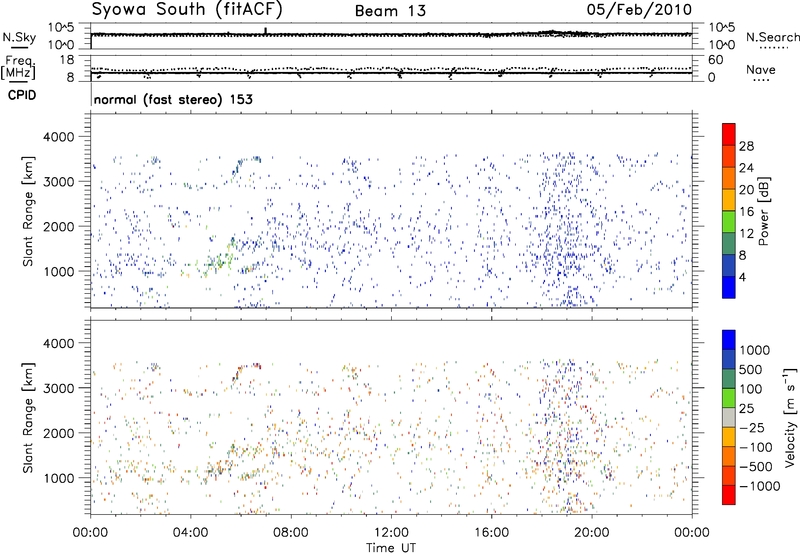Click the "25" label on Velocity colorbar

[746, 408]
